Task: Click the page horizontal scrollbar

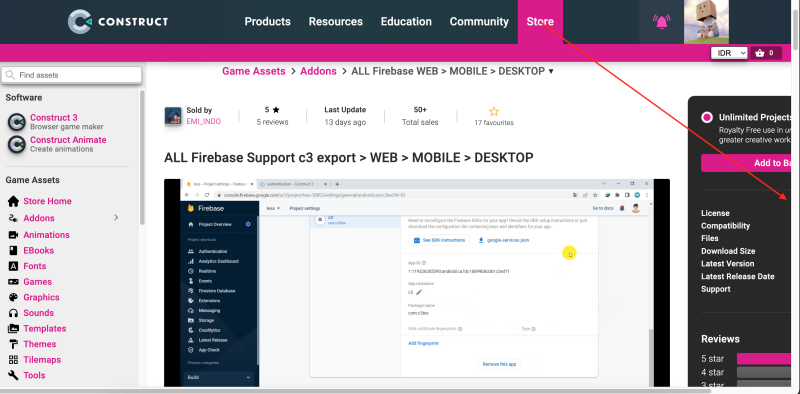Action: coord(355,391)
